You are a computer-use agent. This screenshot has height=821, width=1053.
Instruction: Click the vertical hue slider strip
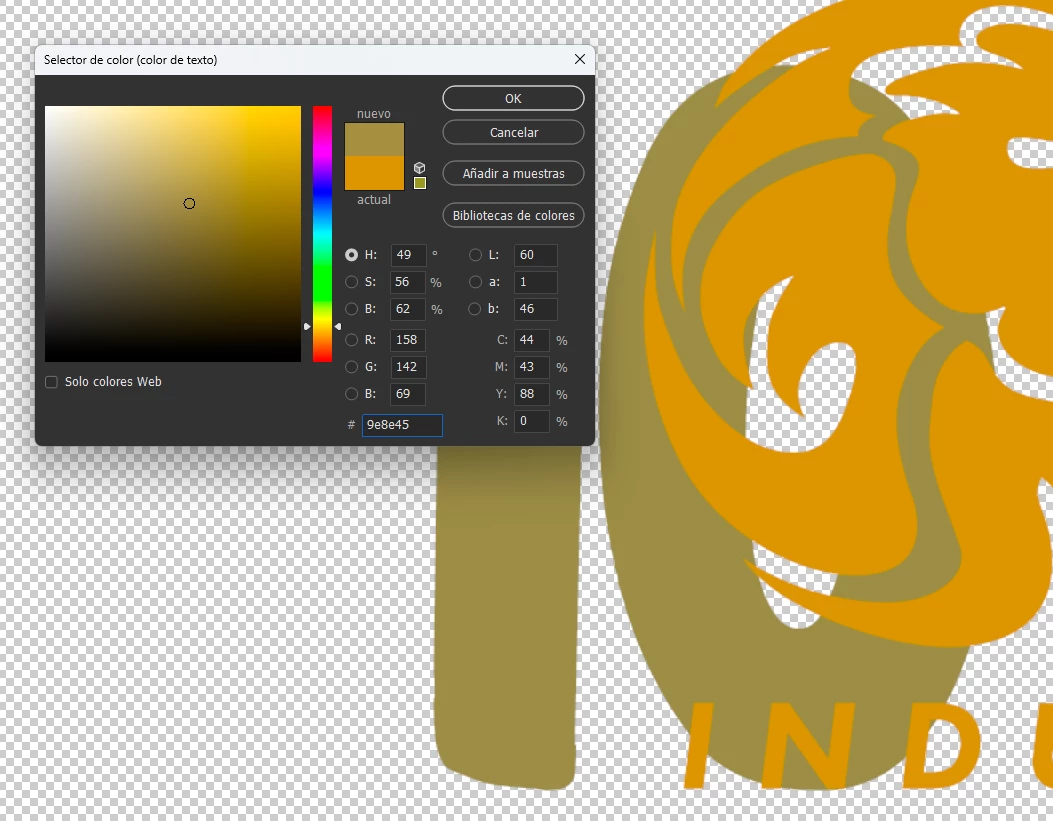pos(322,234)
